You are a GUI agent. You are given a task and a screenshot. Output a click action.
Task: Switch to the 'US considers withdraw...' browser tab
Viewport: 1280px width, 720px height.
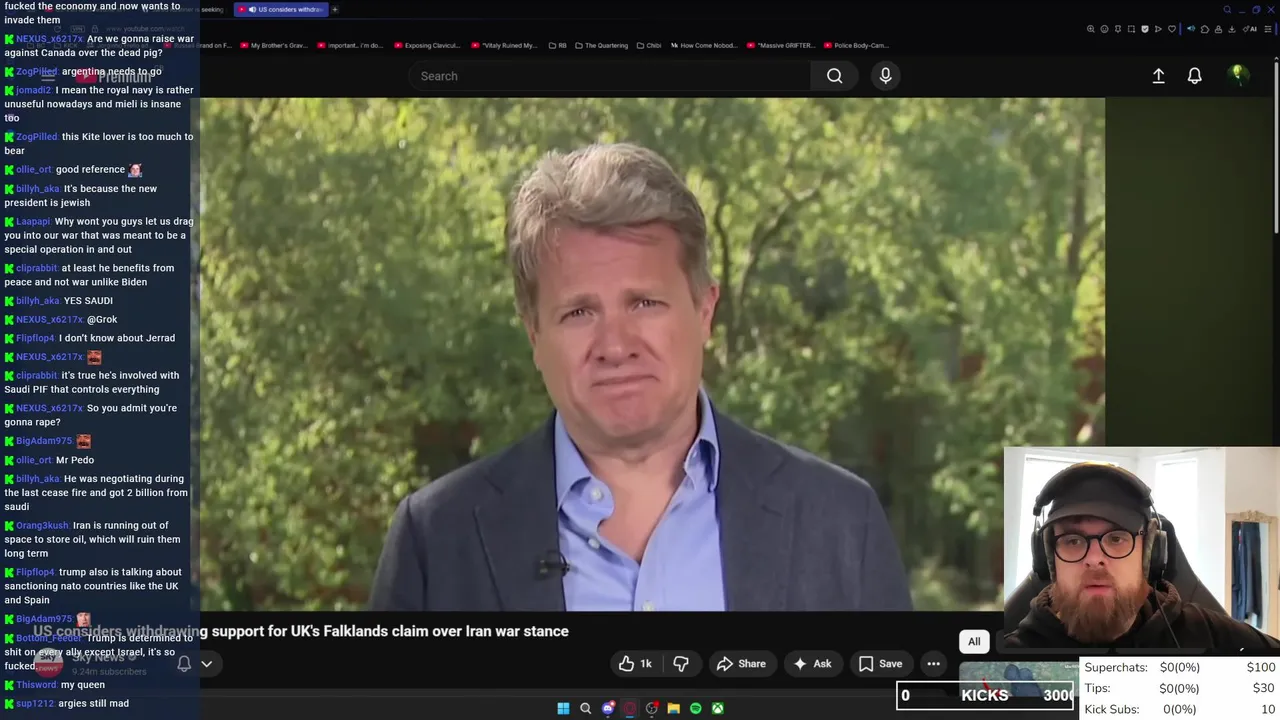280,9
